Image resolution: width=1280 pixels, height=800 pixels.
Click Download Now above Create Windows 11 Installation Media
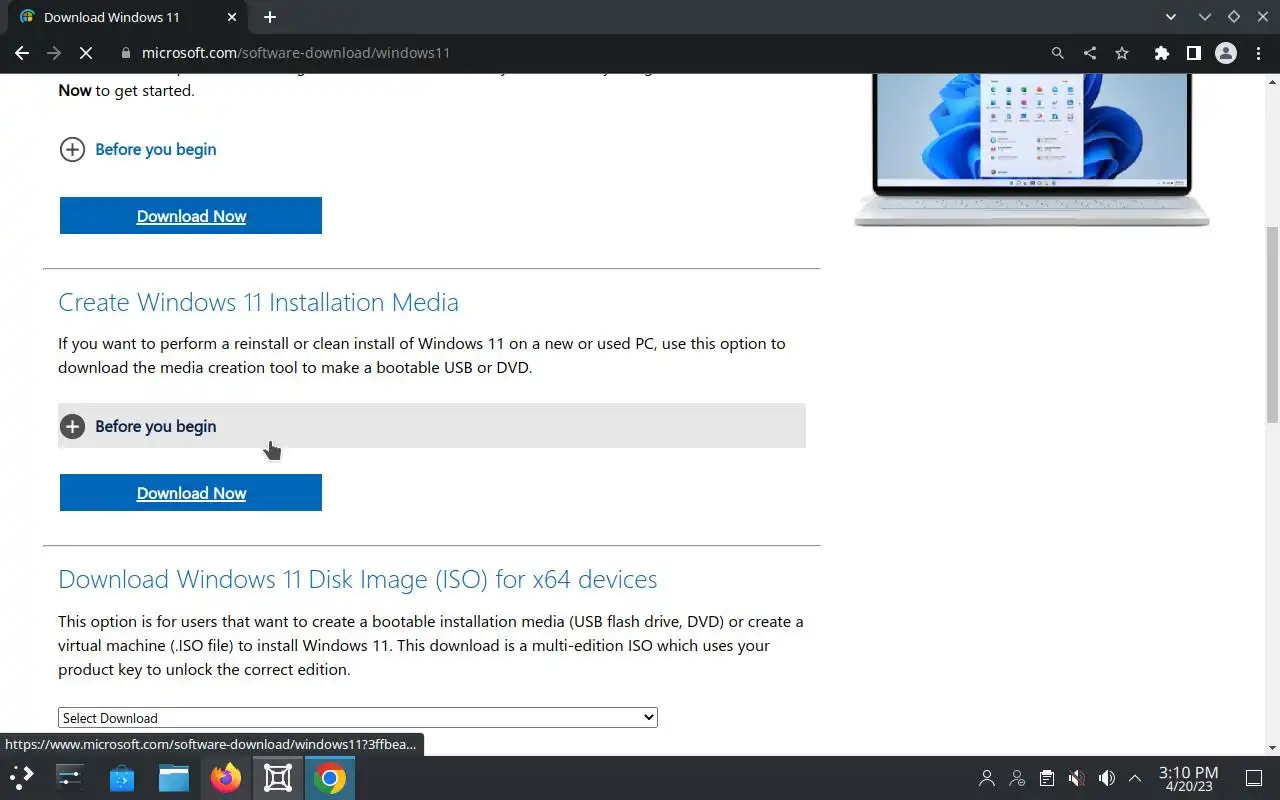tap(191, 216)
